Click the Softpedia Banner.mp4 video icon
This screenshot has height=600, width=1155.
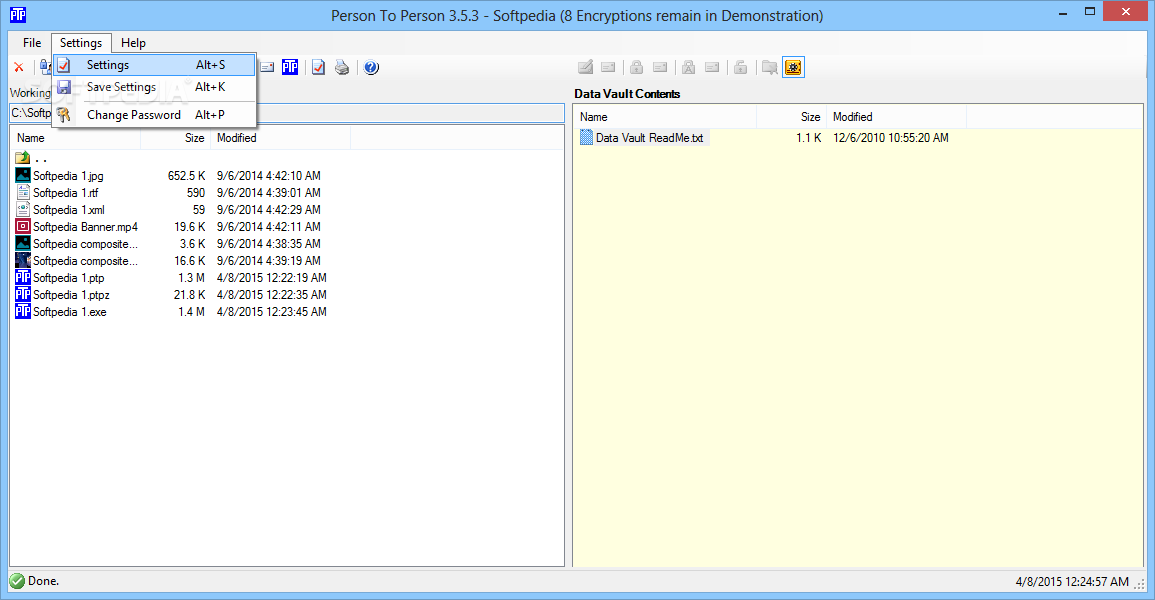click(x=23, y=226)
